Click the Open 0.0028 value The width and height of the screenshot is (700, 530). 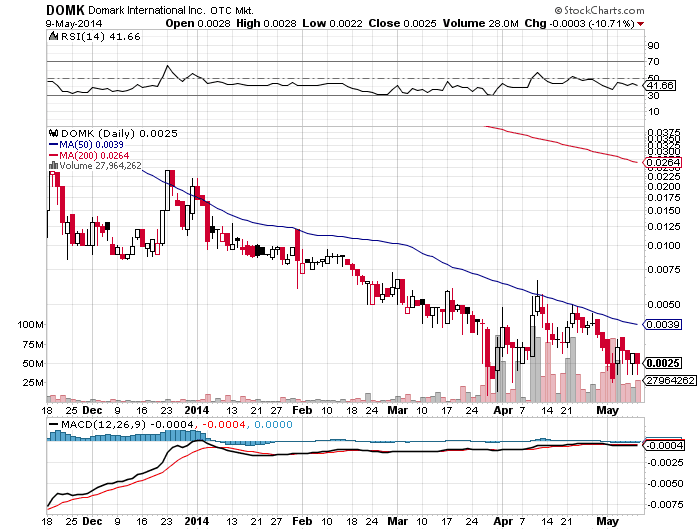pyautogui.click(x=198, y=23)
